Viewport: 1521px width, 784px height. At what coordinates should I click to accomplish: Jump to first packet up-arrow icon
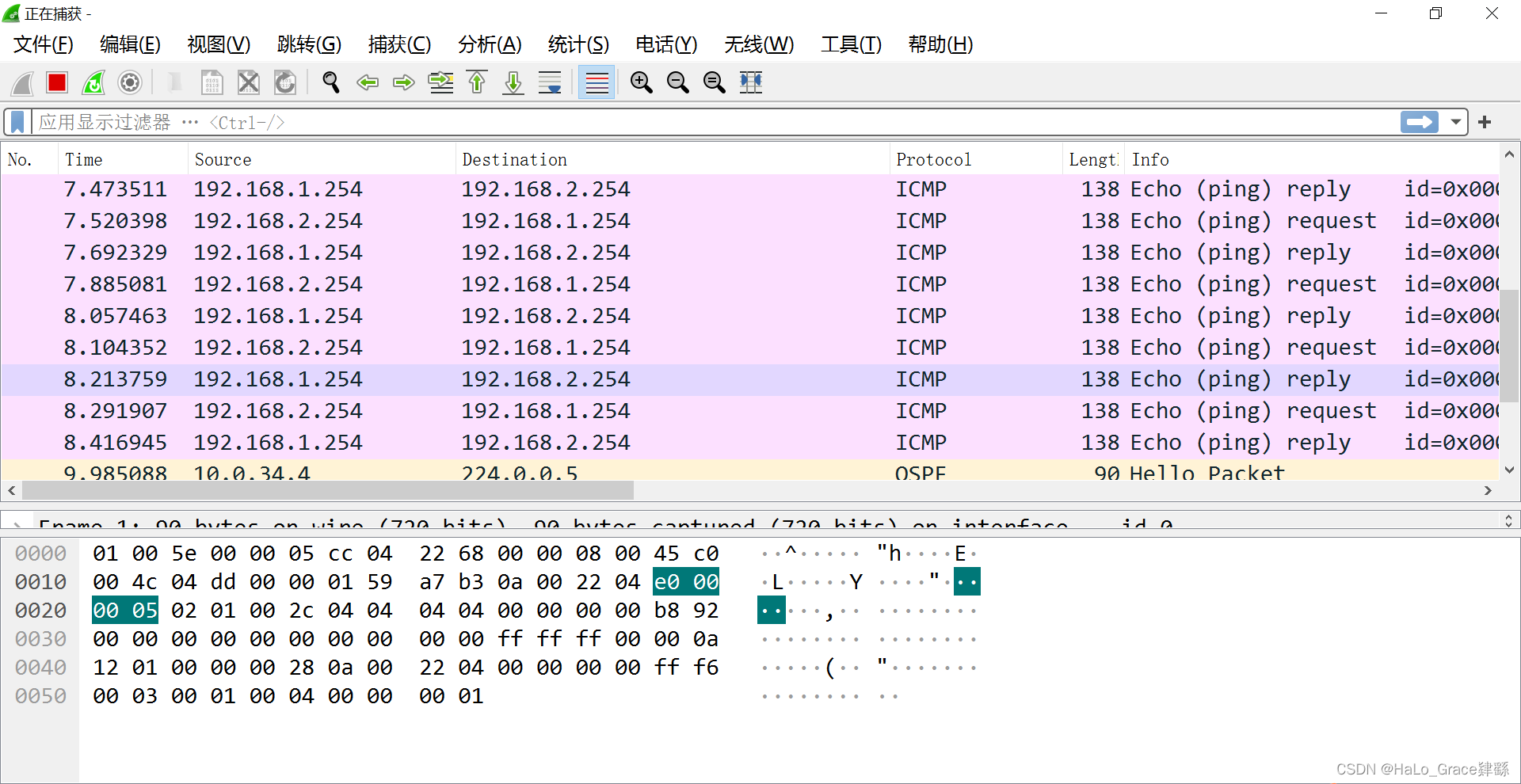(477, 82)
